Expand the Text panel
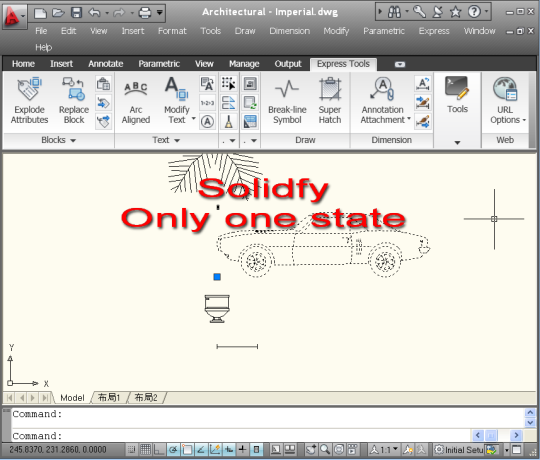 tap(166, 140)
